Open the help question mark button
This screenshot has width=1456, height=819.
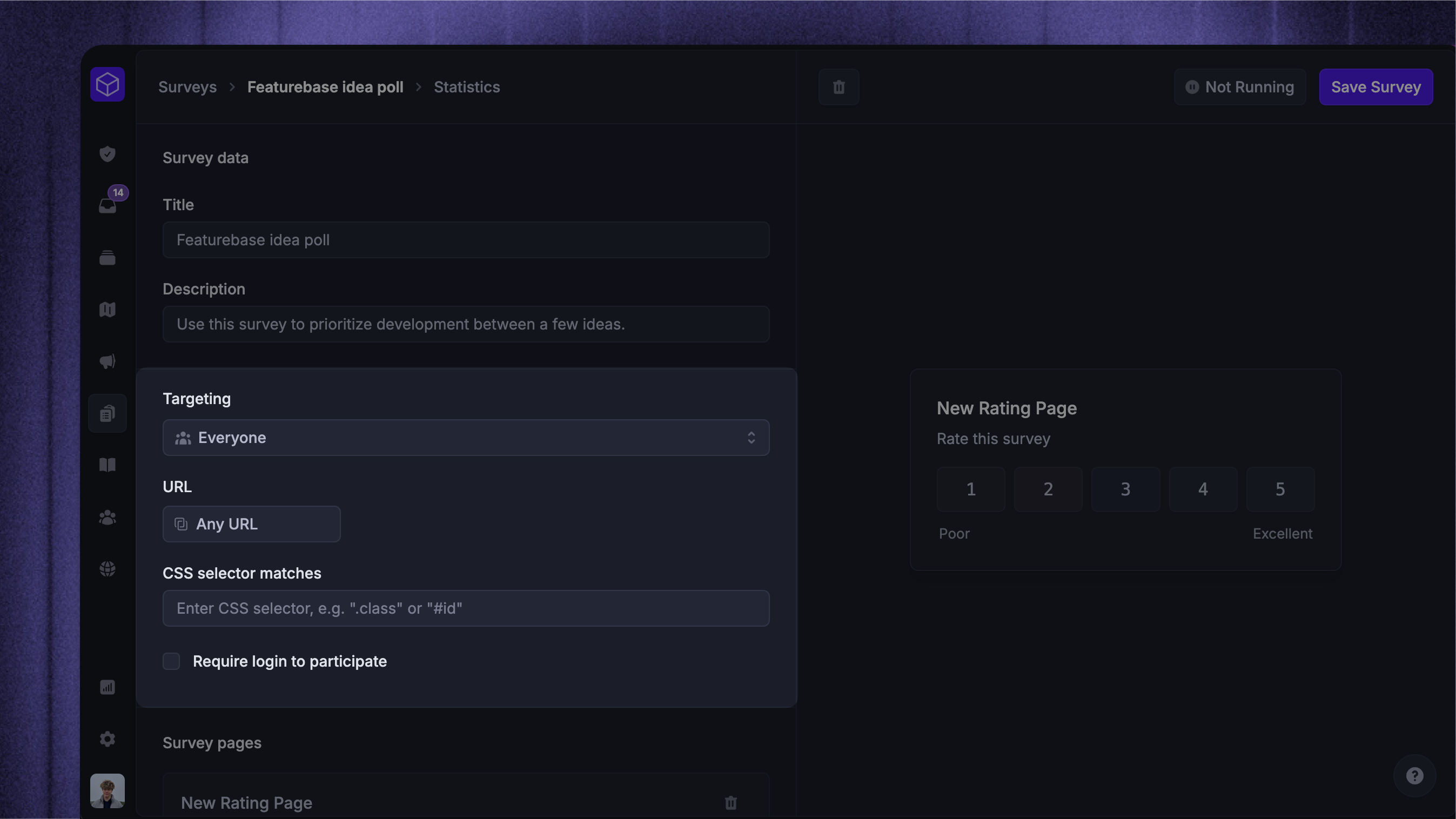pyautogui.click(x=1415, y=776)
